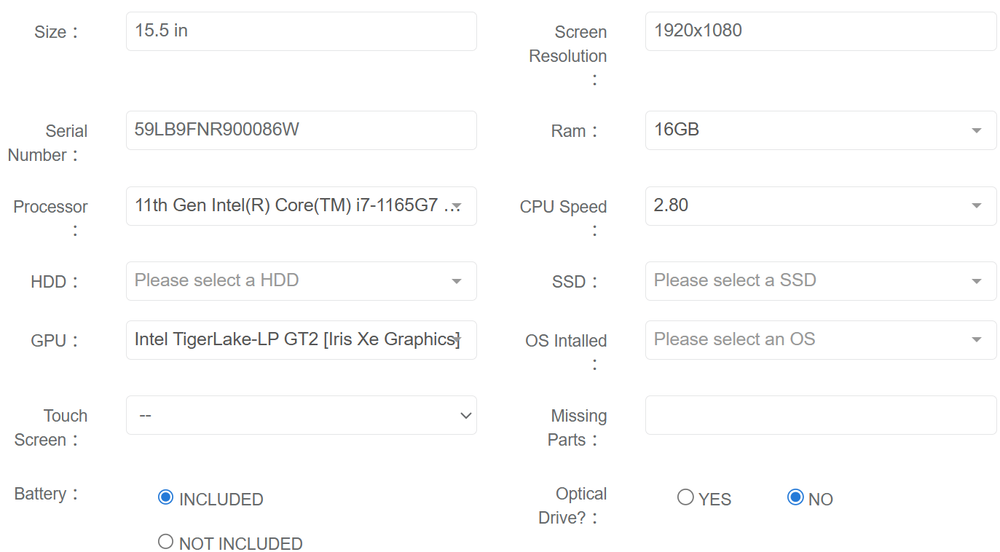Click the GPU text field
The height and width of the screenshot is (552, 1000).
point(300,340)
